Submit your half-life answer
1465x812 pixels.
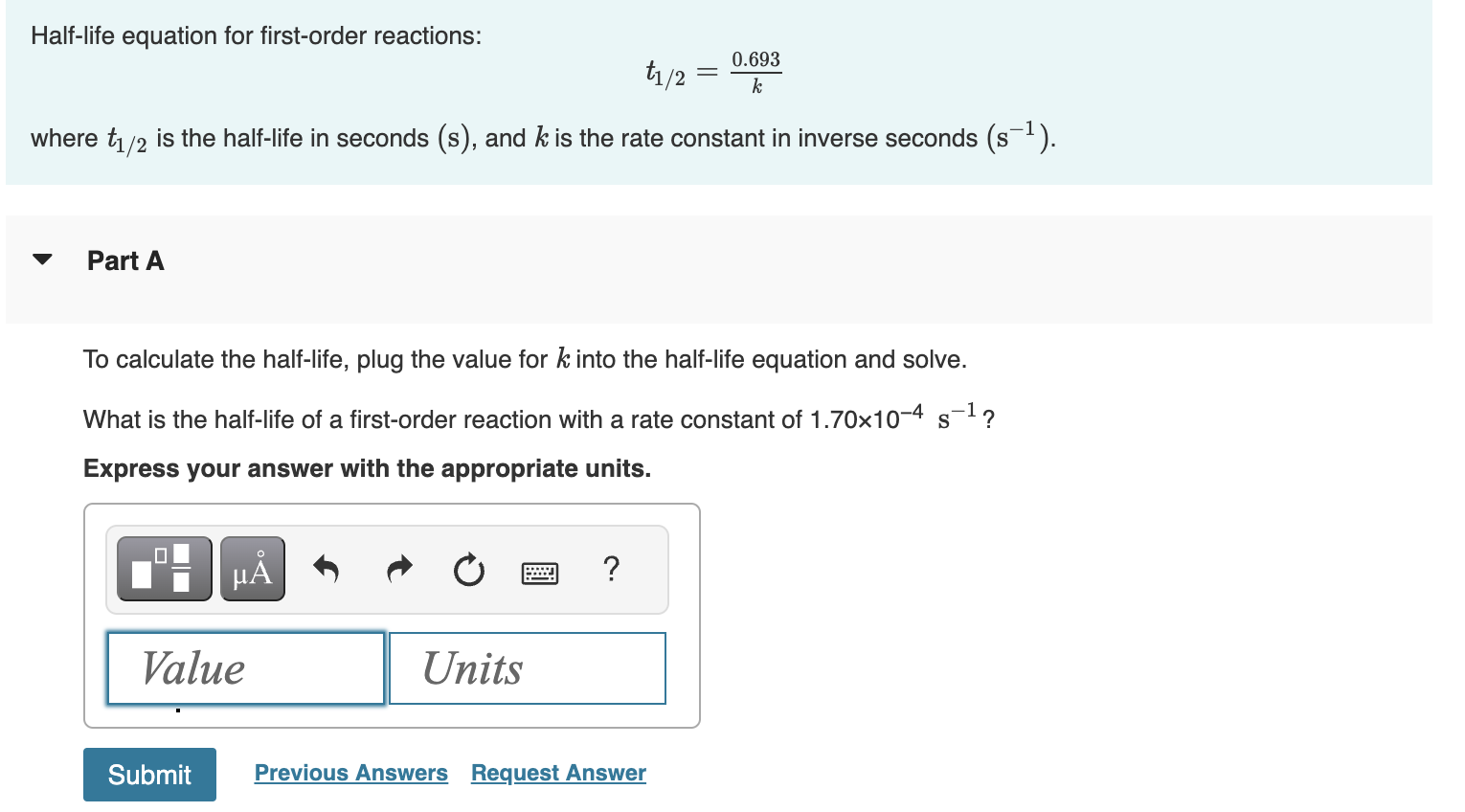tap(148, 774)
